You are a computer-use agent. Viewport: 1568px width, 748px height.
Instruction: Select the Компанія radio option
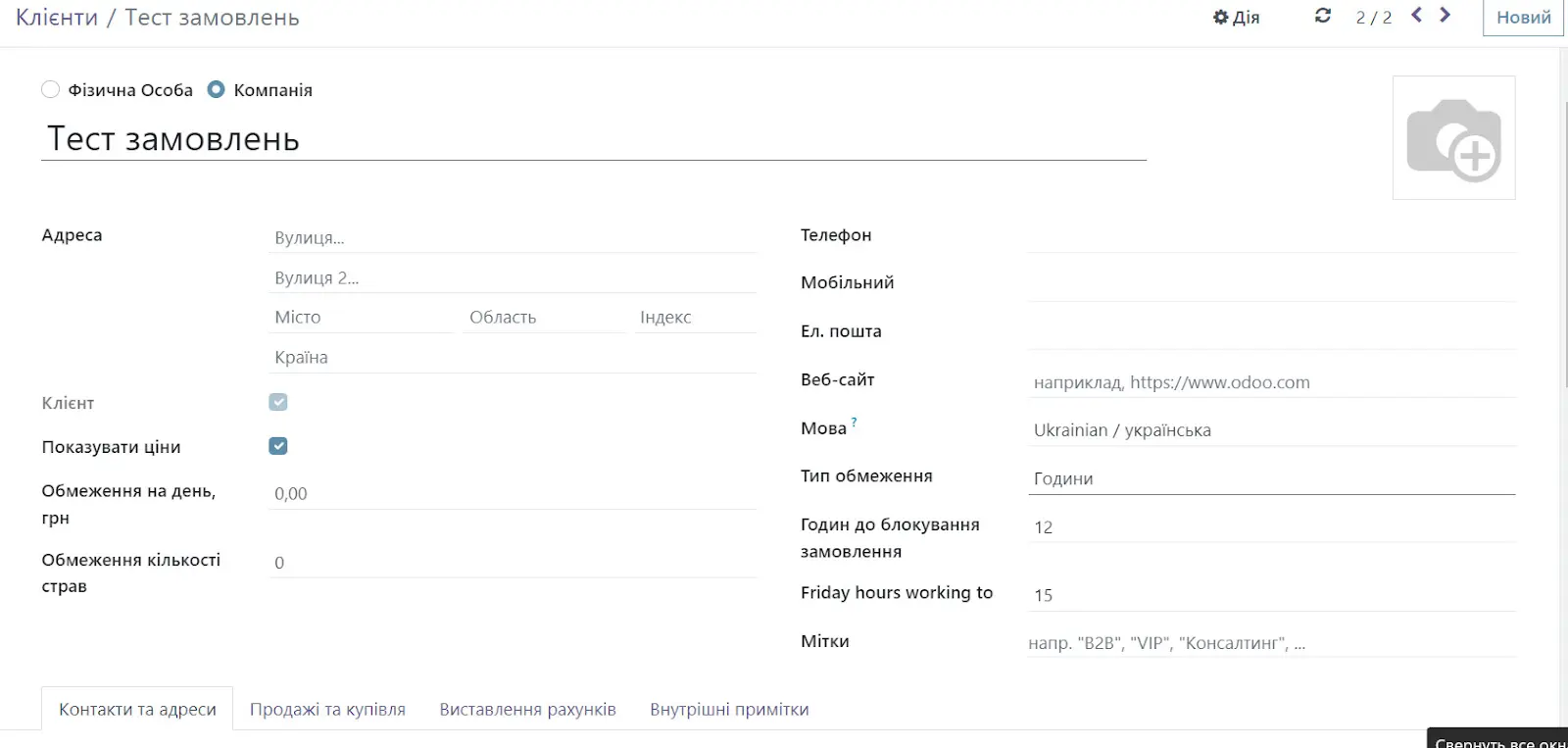[216, 90]
